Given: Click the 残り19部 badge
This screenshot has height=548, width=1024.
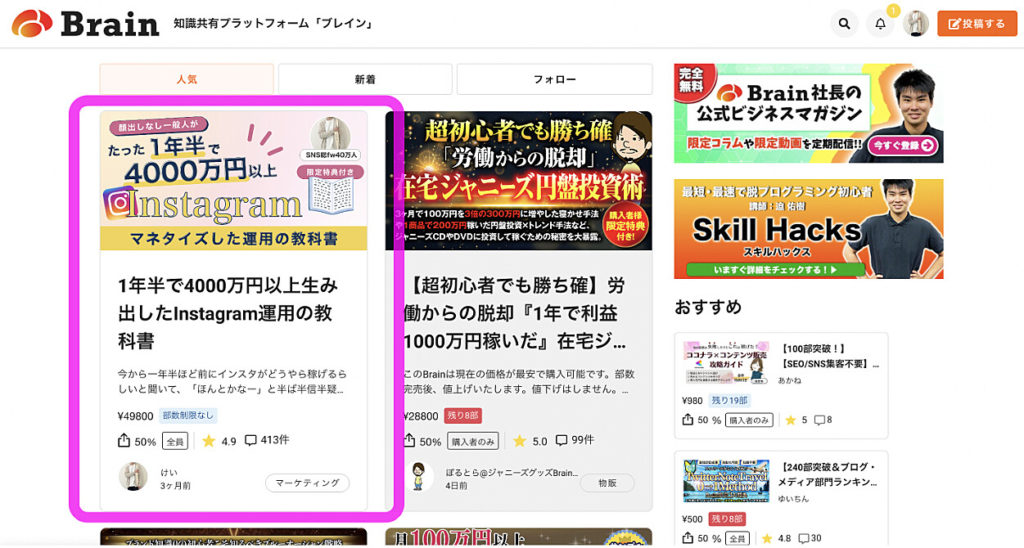Looking at the screenshot, I should (x=729, y=400).
